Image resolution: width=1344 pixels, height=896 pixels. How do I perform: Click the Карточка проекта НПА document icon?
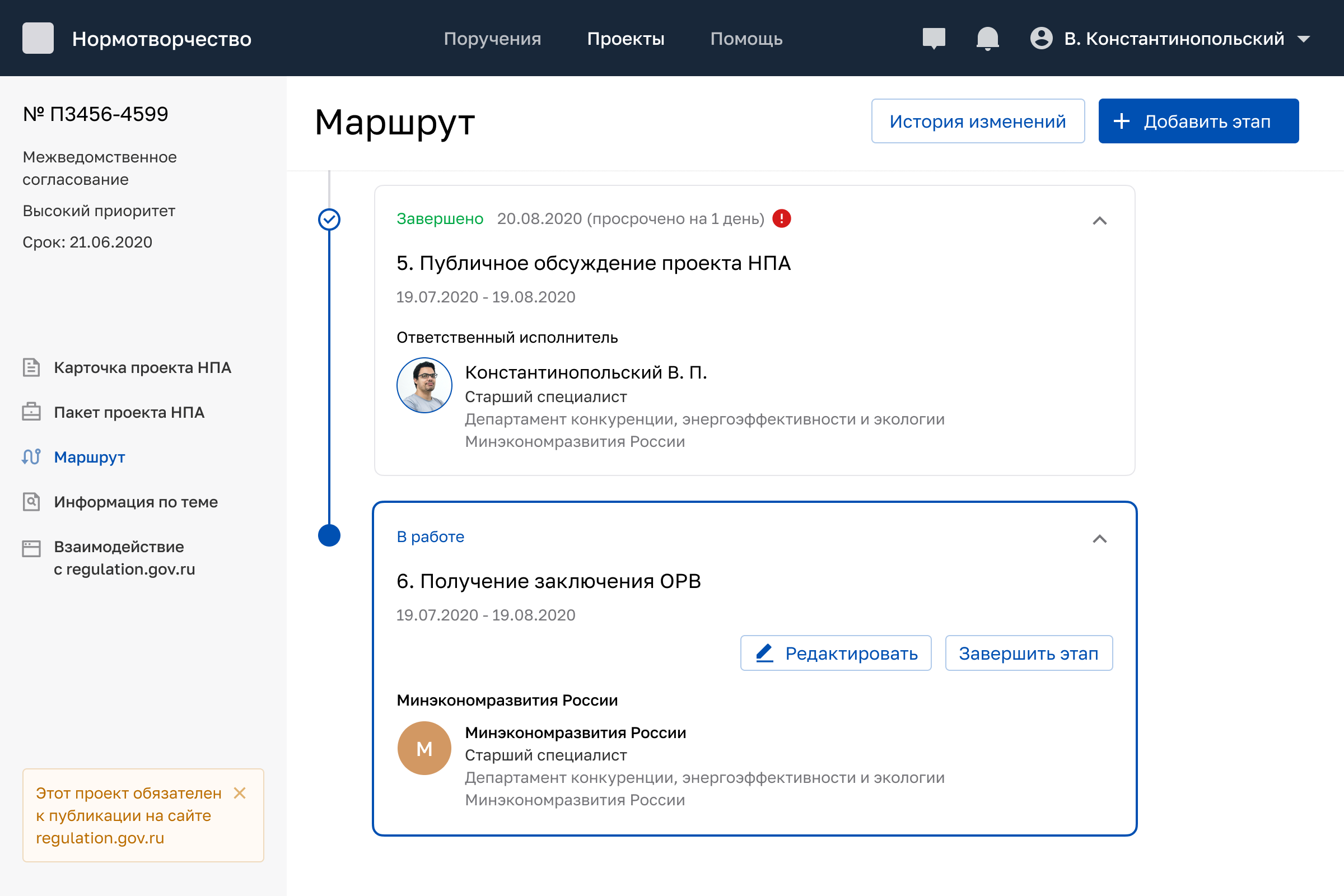point(31,367)
